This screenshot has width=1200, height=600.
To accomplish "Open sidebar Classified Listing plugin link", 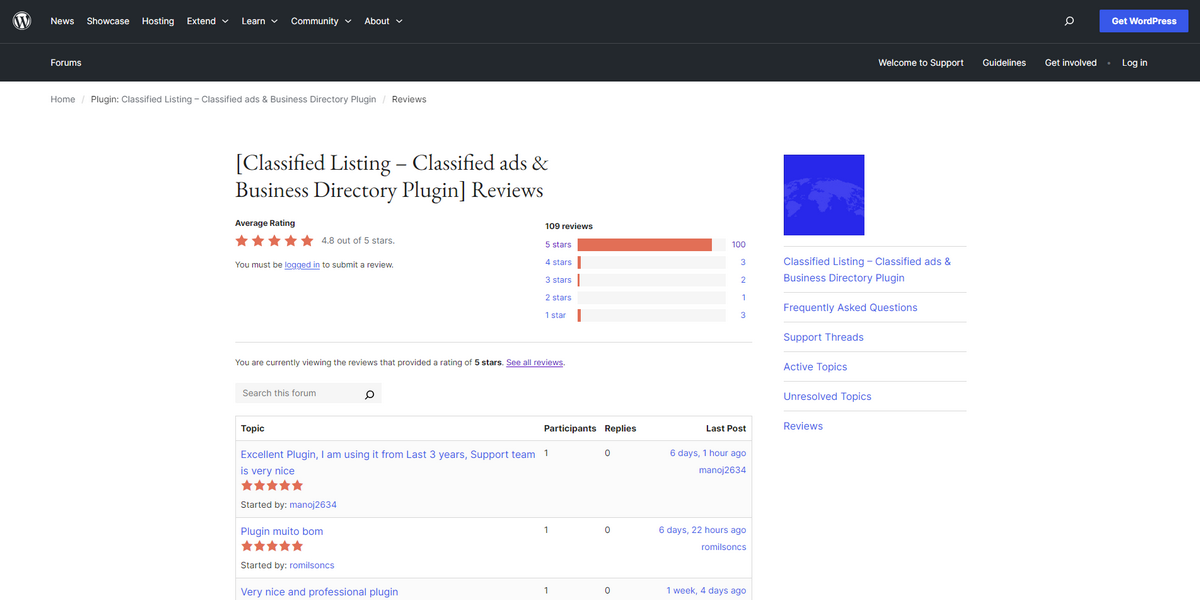I will [x=867, y=270].
